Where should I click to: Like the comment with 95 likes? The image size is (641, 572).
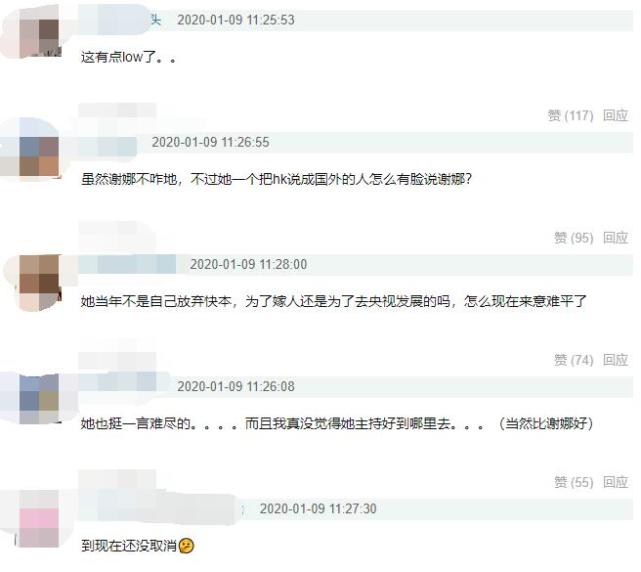[574, 238]
